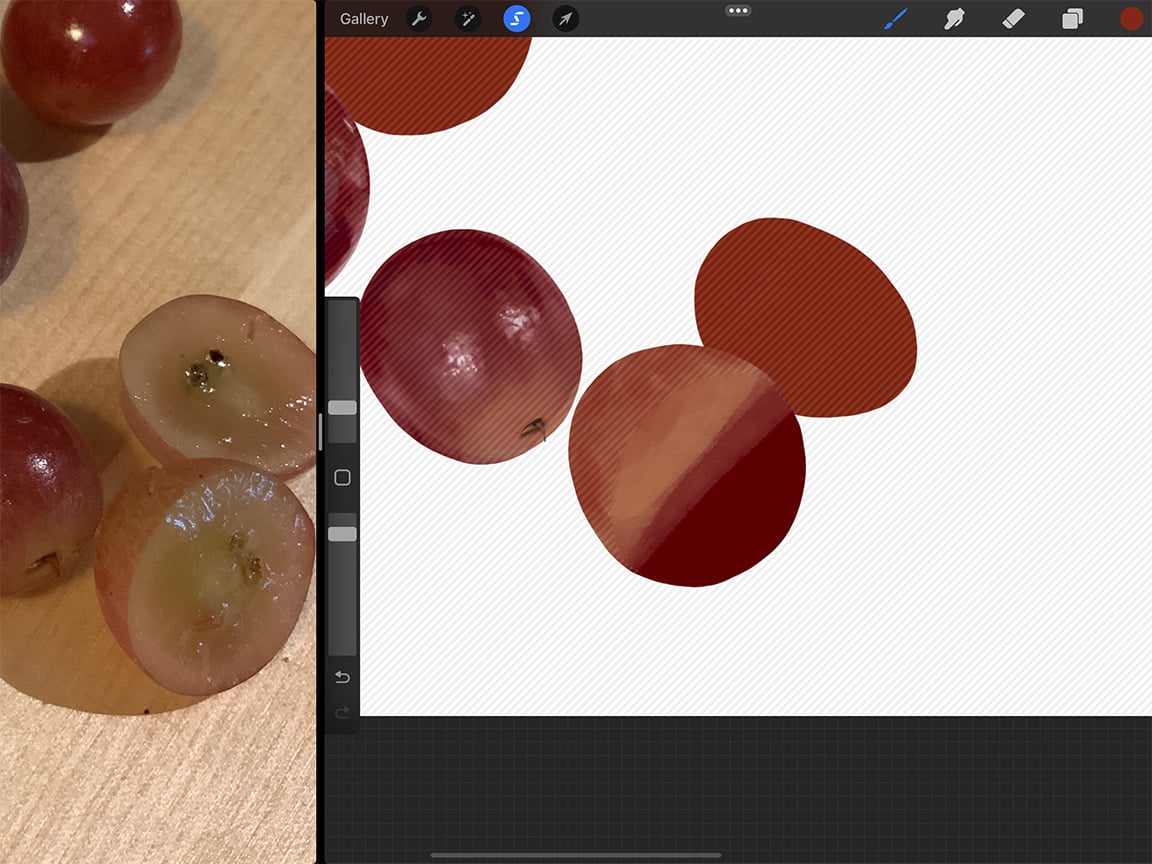
Task: Adjust the brush size slider
Action: [341, 407]
